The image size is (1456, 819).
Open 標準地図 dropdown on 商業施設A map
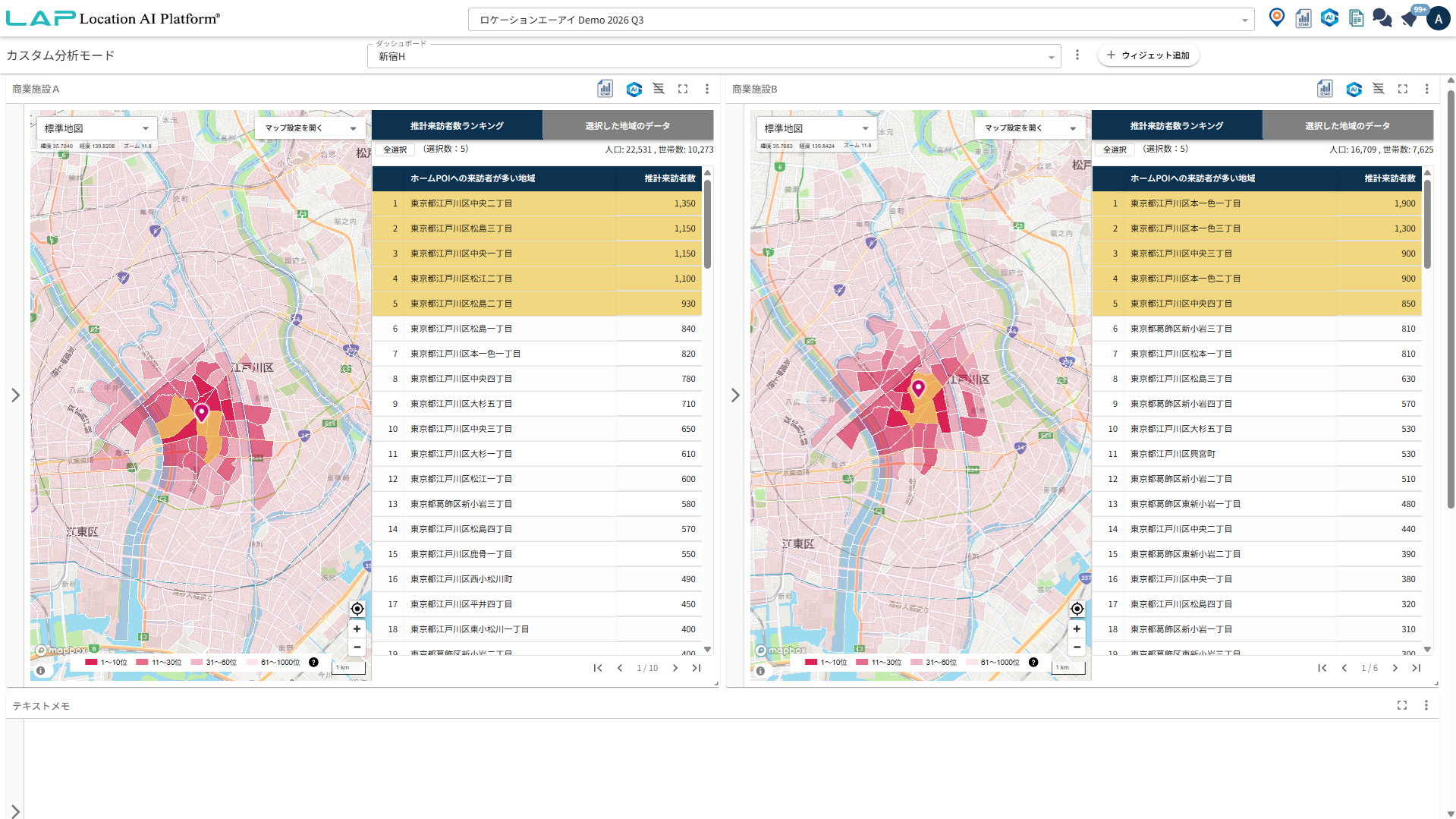96,128
